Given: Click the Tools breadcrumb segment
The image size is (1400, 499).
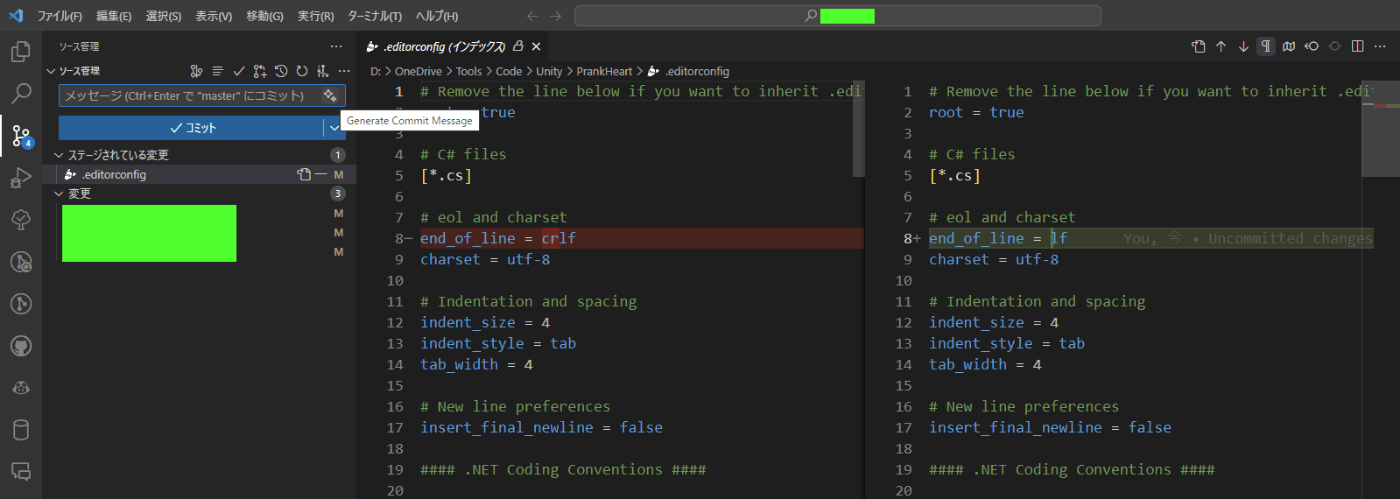Looking at the screenshot, I should pos(468,71).
